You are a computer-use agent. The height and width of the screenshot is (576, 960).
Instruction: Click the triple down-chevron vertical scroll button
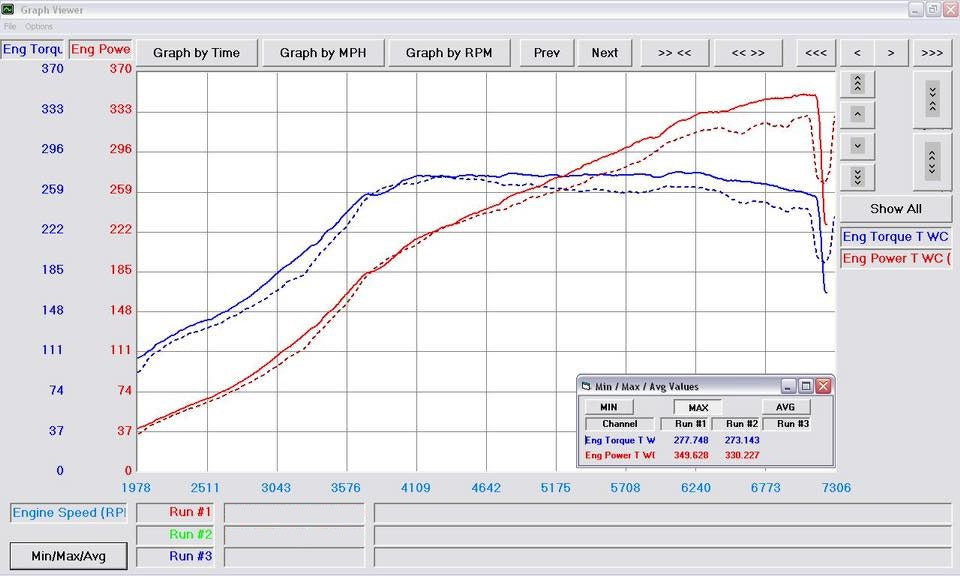tap(857, 177)
